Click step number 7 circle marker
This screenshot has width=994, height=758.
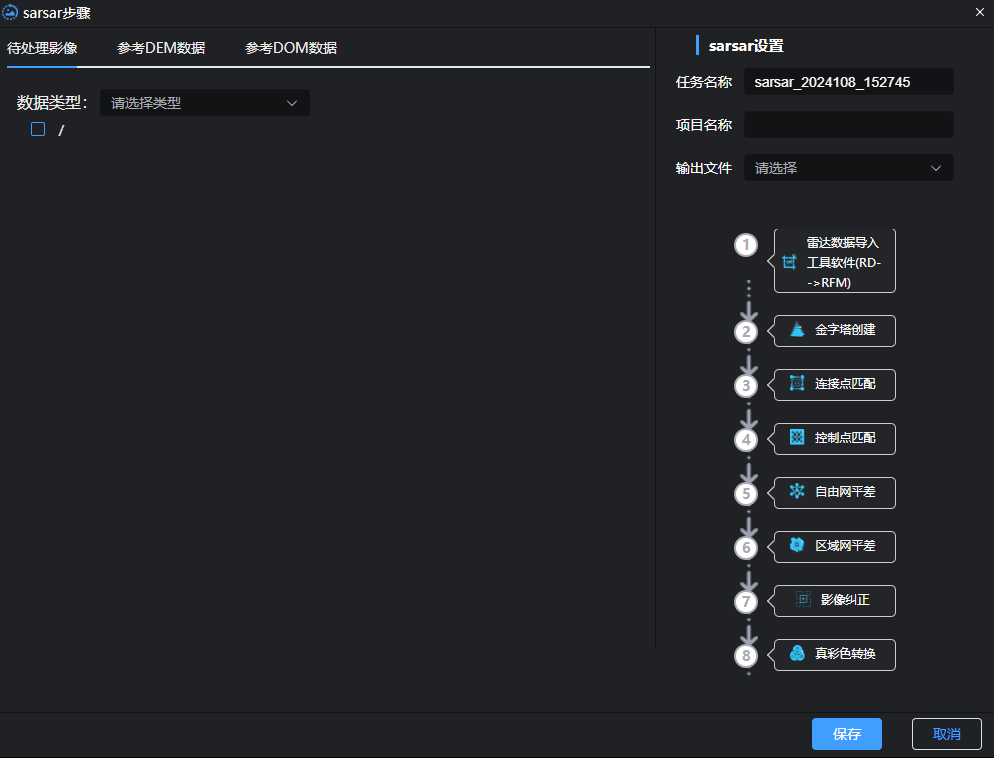coord(746,600)
